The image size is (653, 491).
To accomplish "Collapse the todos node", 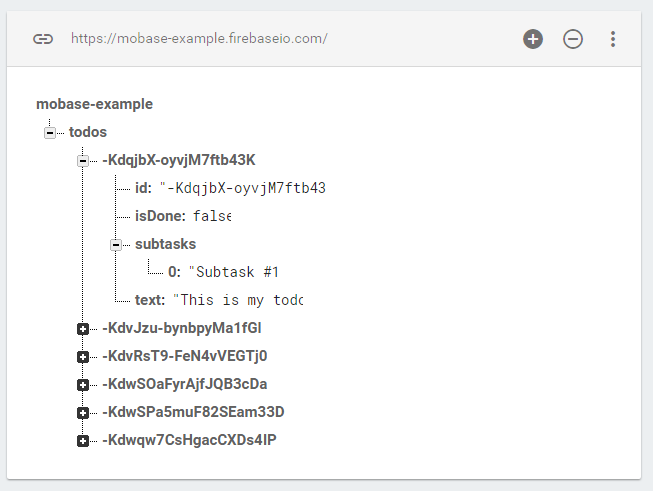I will [x=49, y=132].
